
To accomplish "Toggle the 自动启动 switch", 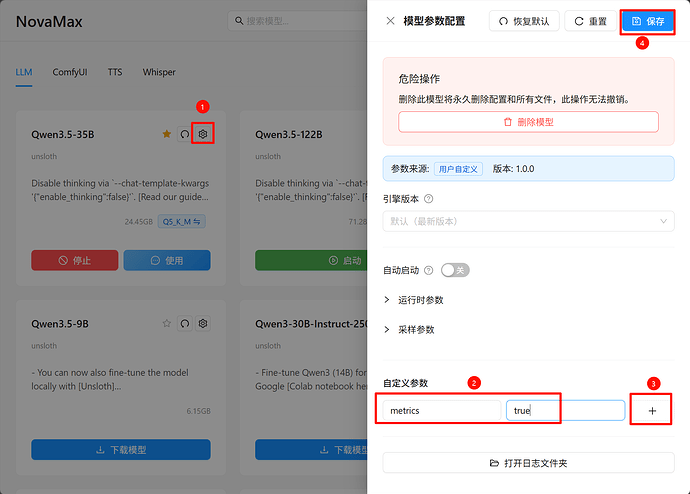I will (x=455, y=270).
